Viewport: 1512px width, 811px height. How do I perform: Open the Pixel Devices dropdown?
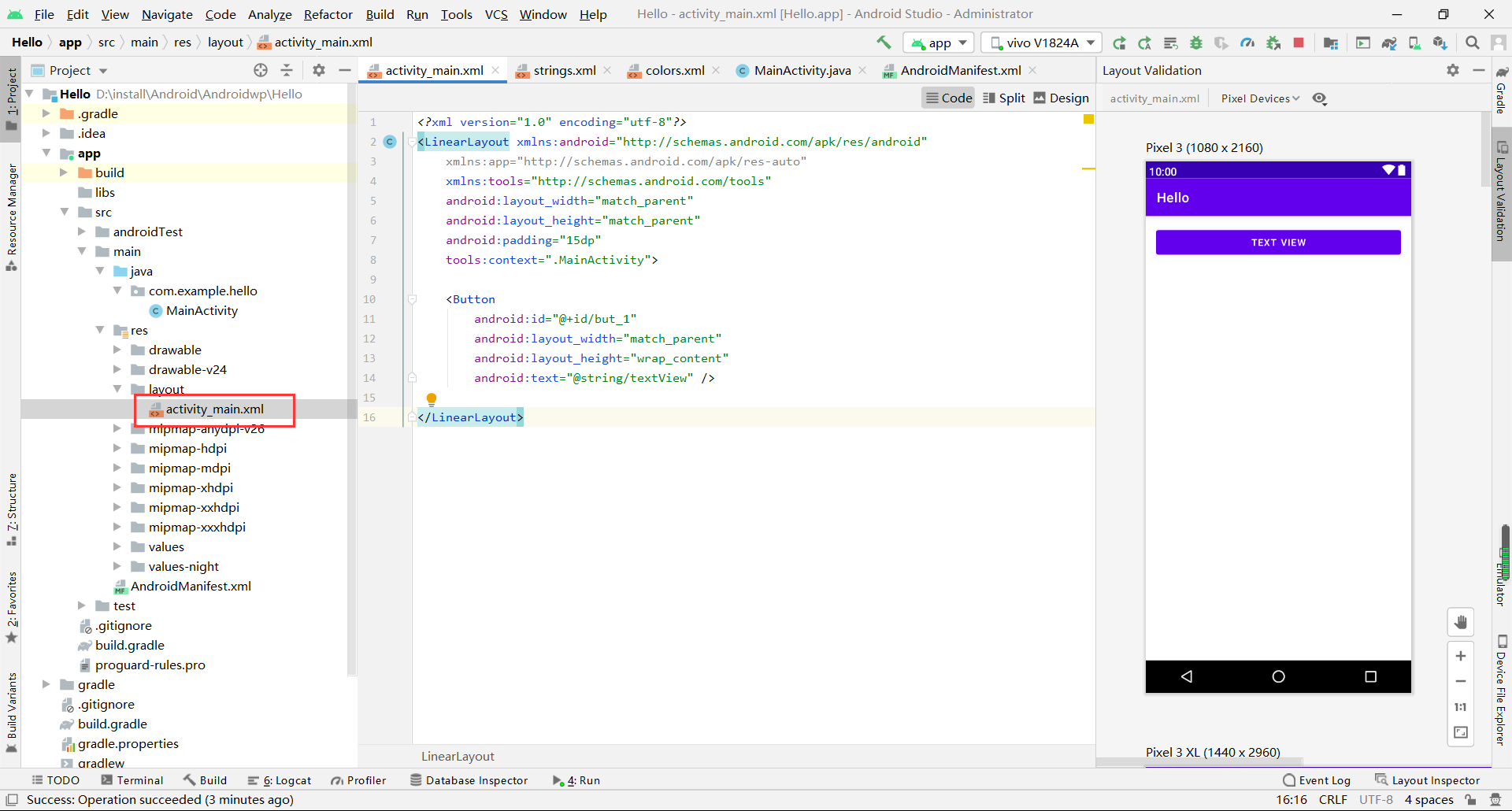(x=1260, y=98)
